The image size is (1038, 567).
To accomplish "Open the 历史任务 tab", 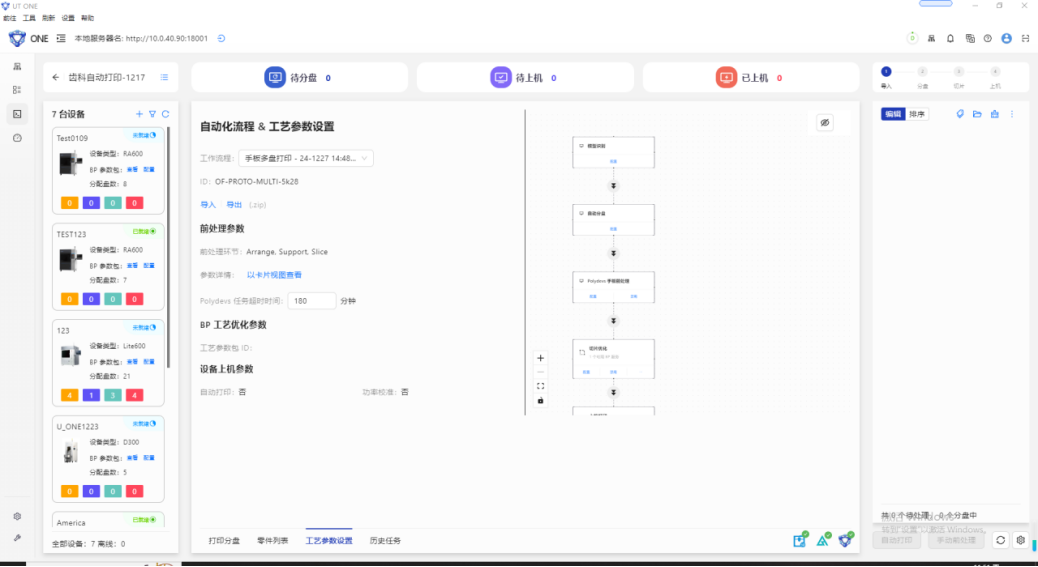I will coord(385,540).
